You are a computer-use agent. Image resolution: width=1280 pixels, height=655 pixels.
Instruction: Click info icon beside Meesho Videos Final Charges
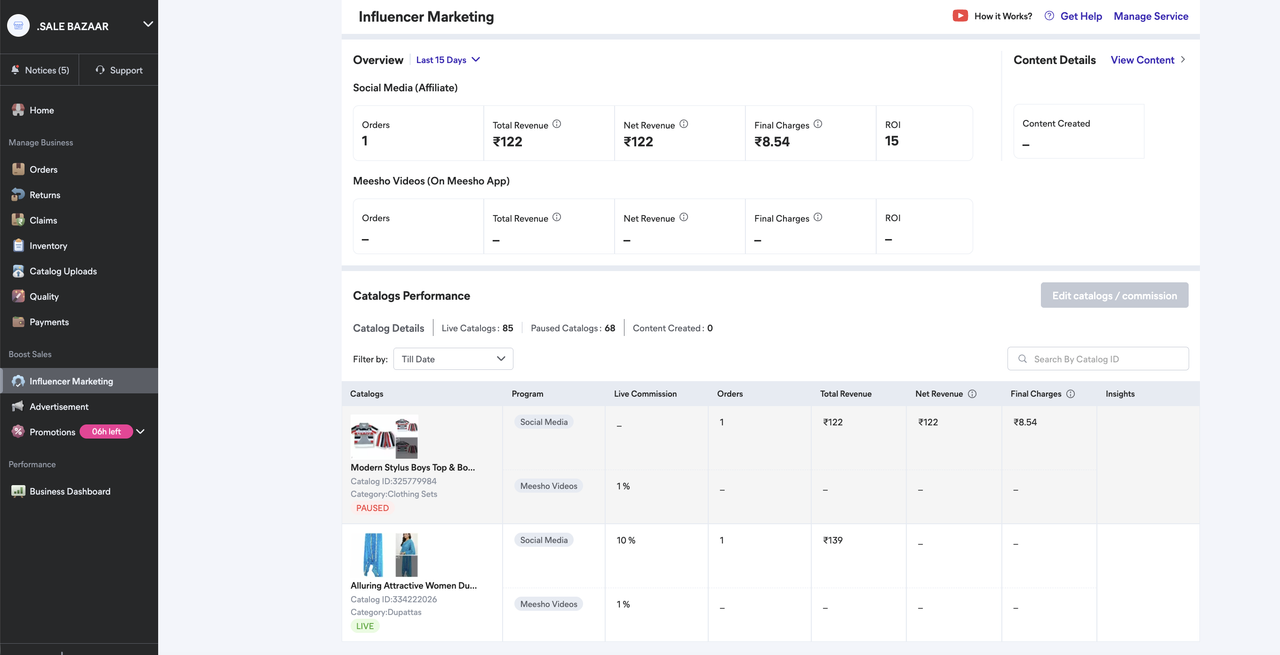pyautogui.click(x=818, y=217)
